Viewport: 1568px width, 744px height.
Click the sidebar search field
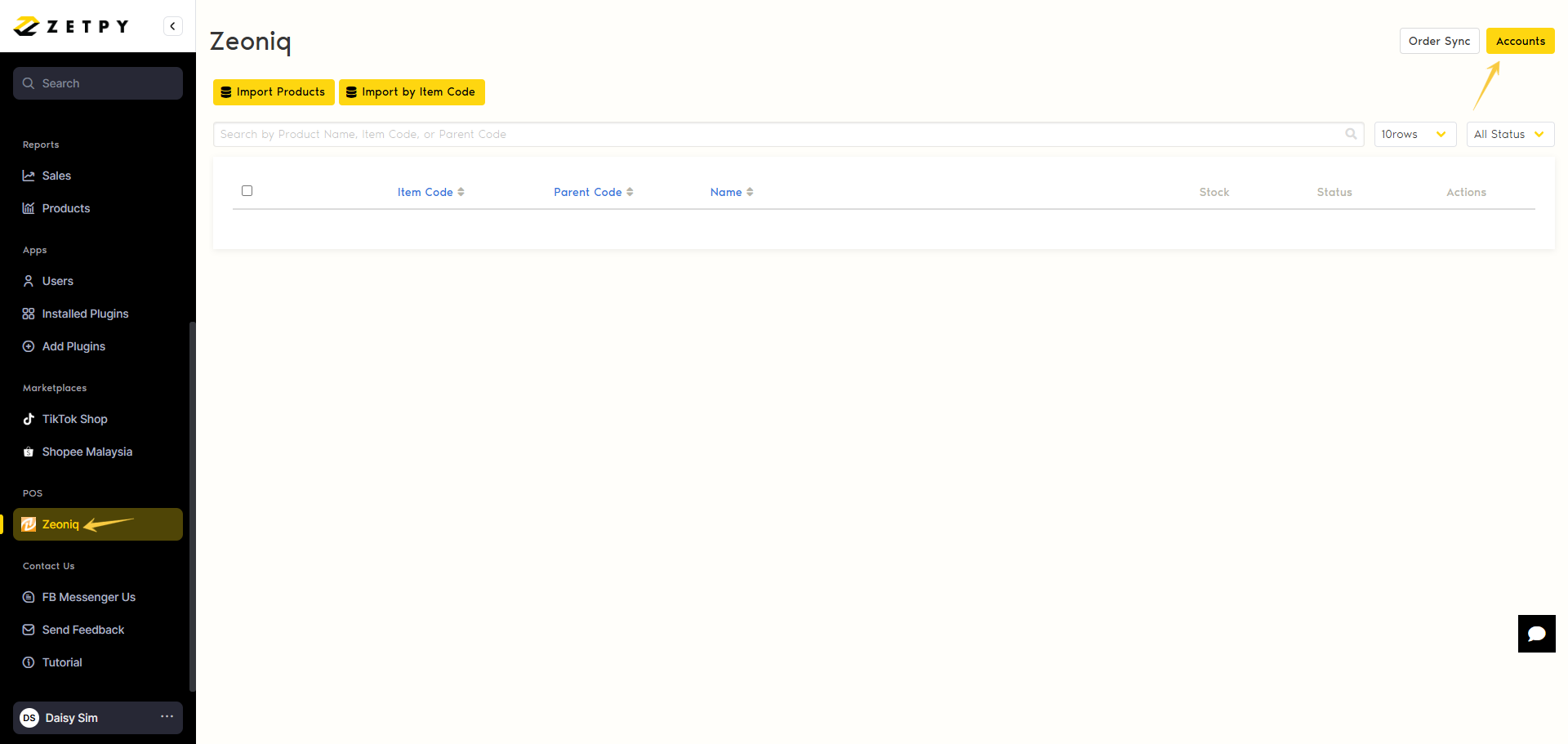point(98,83)
